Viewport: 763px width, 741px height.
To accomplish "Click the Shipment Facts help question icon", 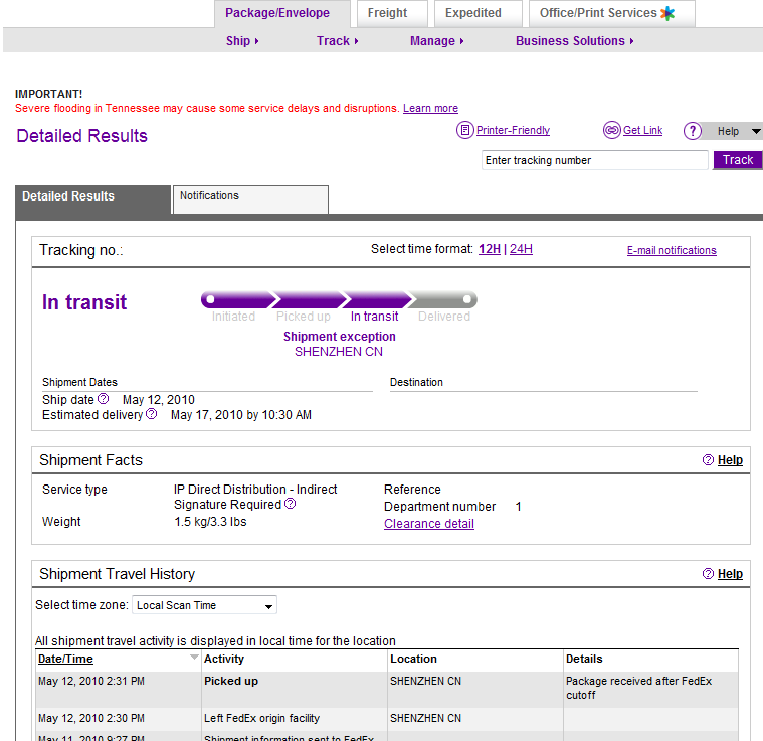I will pyautogui.click(x=708, y=459).
